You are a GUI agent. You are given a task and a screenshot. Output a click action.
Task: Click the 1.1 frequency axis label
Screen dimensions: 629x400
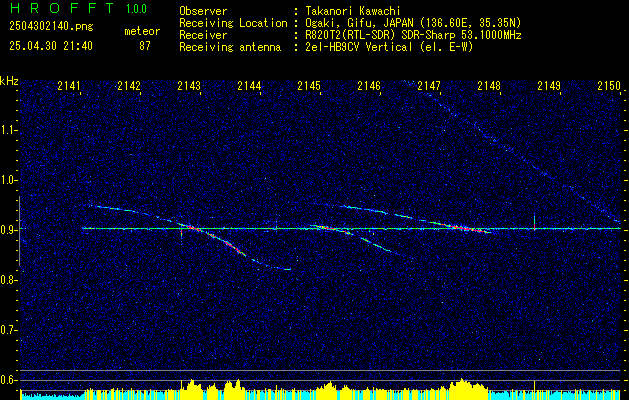8,130
